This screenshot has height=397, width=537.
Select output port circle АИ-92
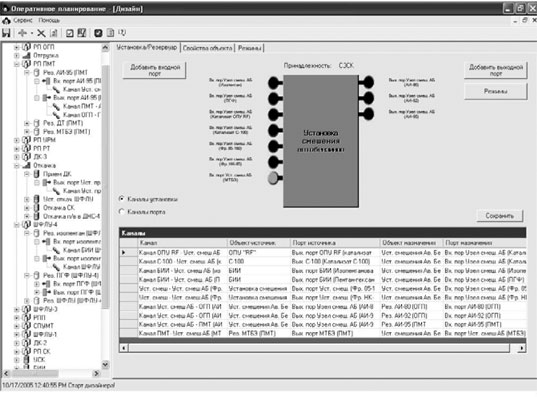click(368, 98)
